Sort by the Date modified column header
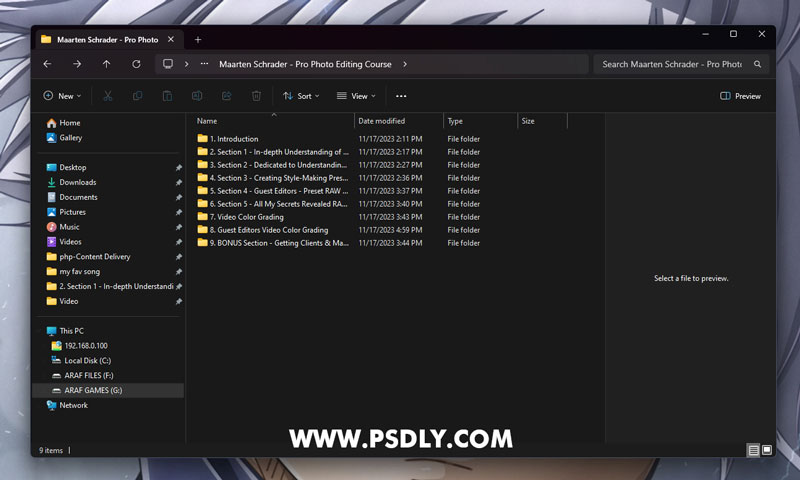The image size is (800, 480). [382, 121]
